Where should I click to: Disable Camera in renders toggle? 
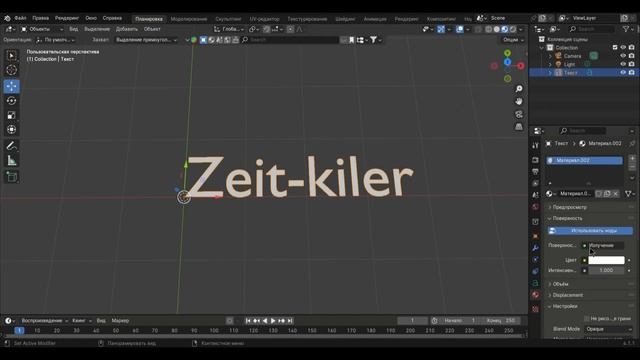[x=632, y=56]
